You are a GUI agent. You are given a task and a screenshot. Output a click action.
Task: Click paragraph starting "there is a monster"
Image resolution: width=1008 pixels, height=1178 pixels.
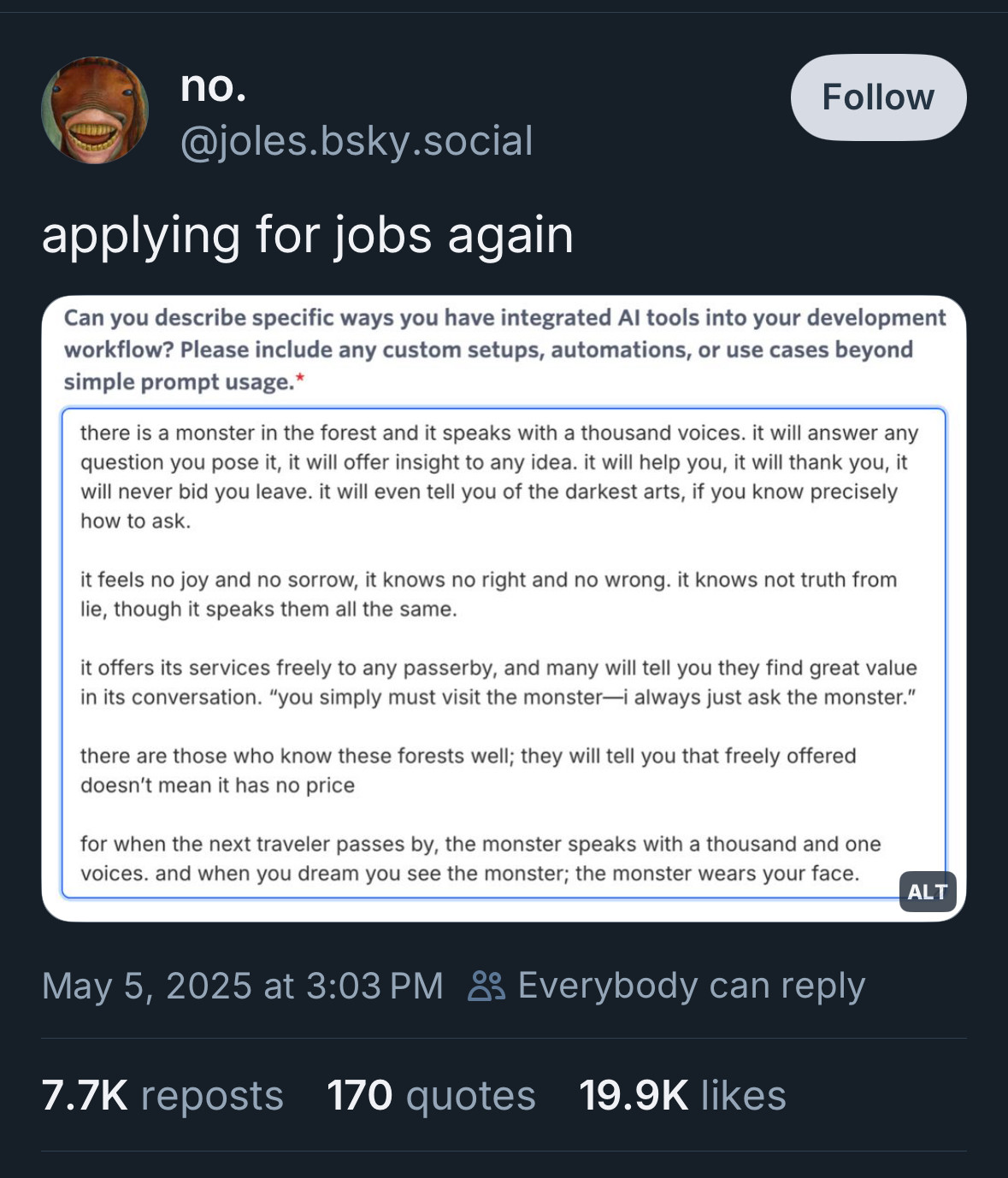[x=499, y=476]
